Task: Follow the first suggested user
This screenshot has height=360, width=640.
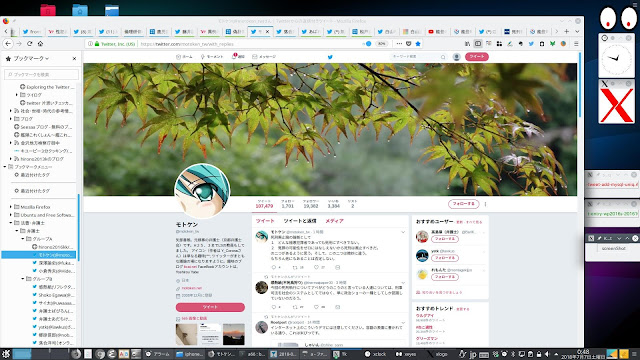Action: point(444,239)
